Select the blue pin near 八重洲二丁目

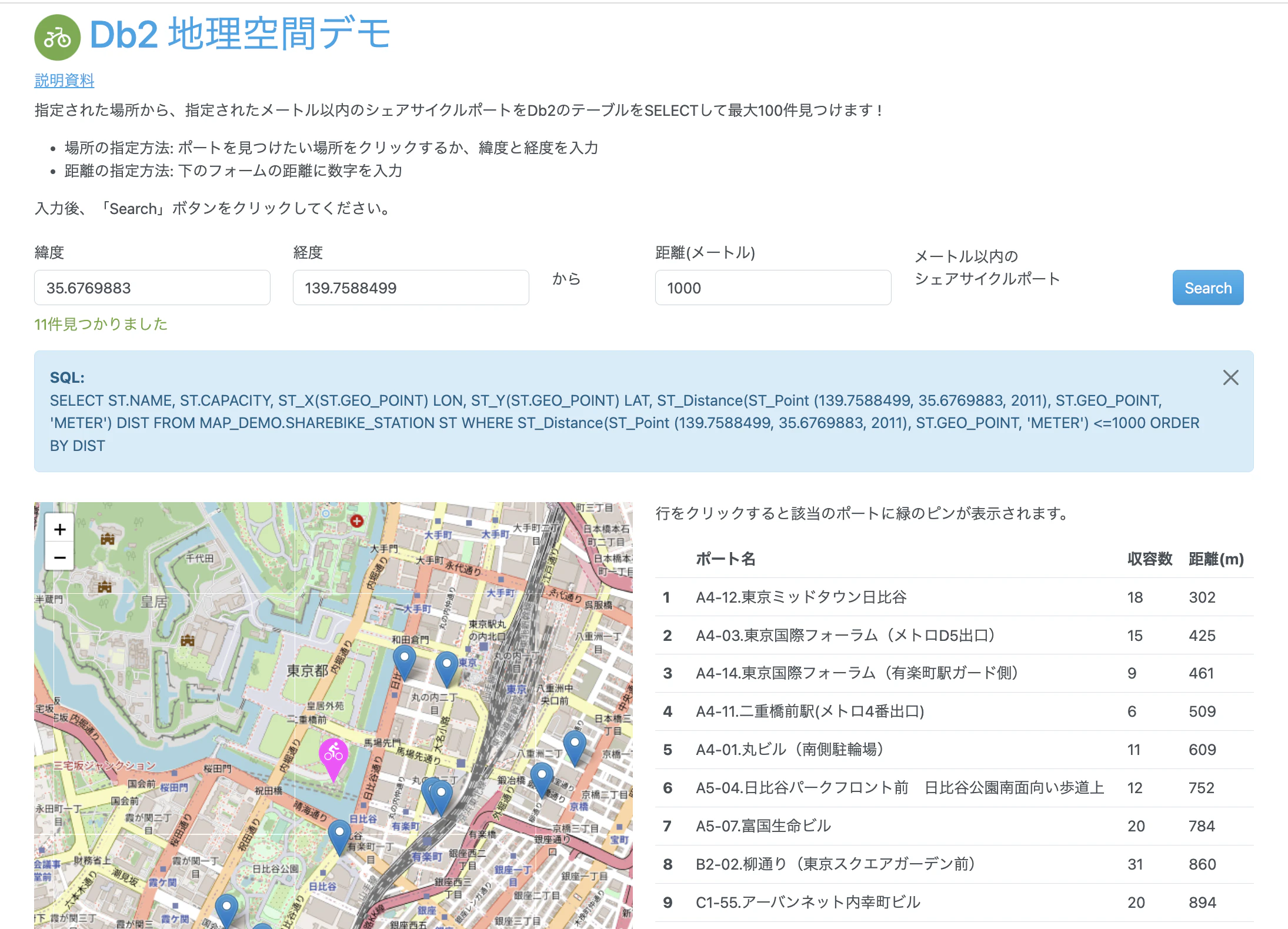(x=575, y=749)
